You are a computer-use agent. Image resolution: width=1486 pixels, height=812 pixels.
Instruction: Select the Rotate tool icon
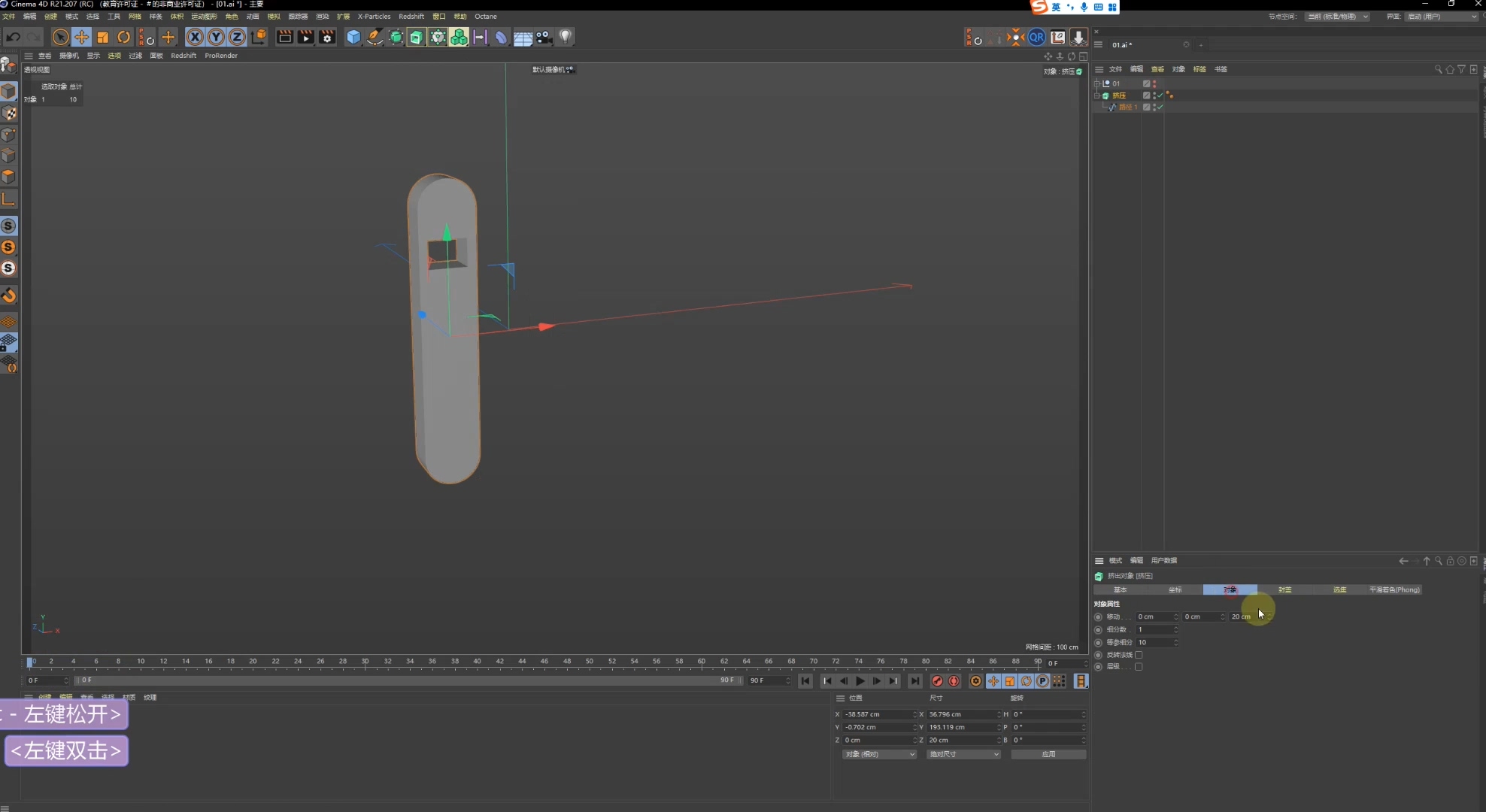tap(124, 37)
